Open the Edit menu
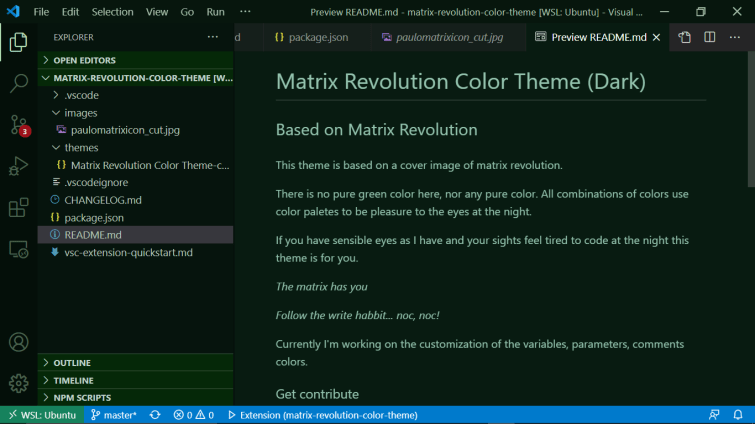The height and width of the screenshot is (424, 755). coord(70,12)
